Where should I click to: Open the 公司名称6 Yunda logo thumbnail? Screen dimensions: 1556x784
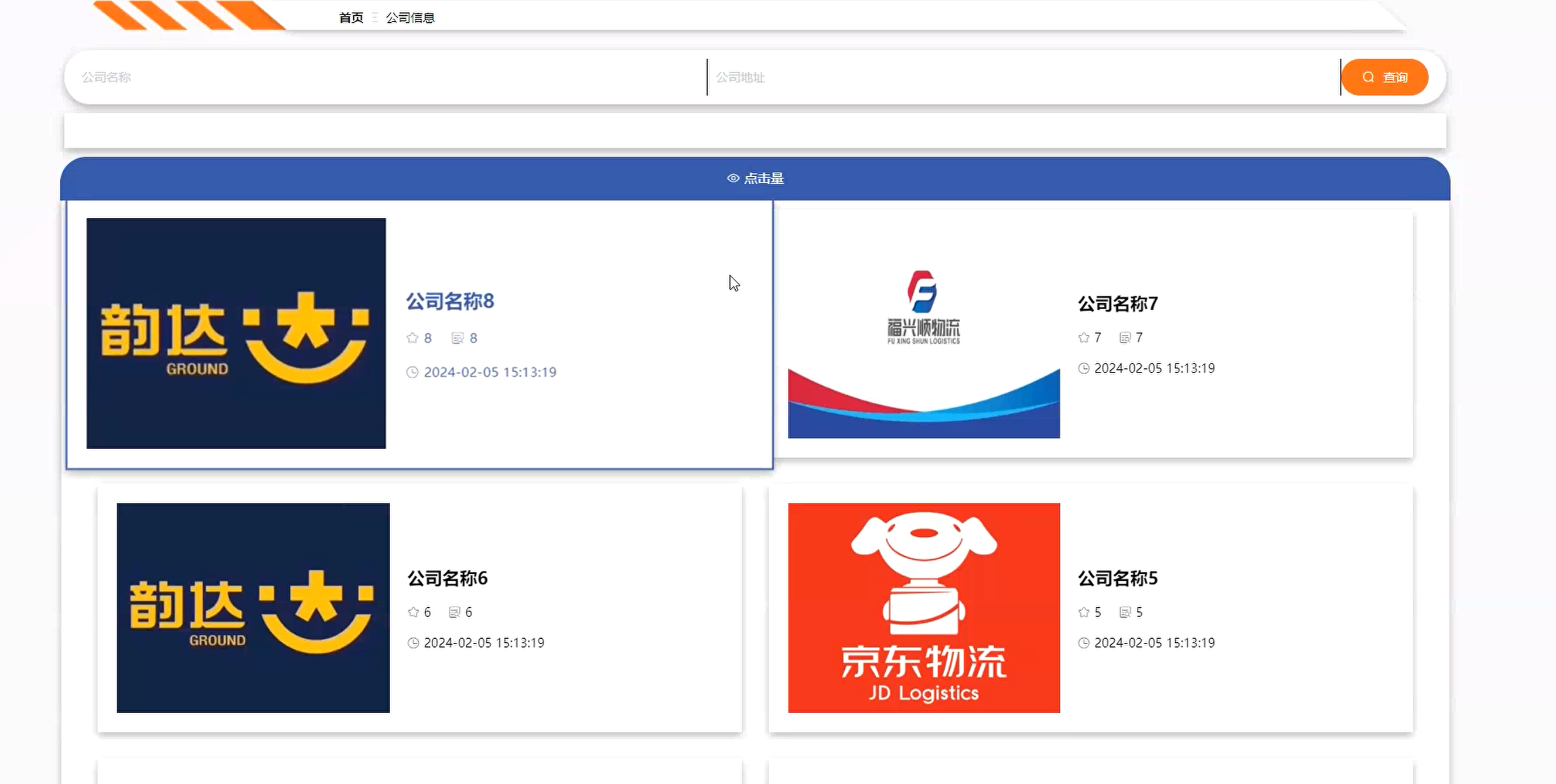click(x=253, y=608)
